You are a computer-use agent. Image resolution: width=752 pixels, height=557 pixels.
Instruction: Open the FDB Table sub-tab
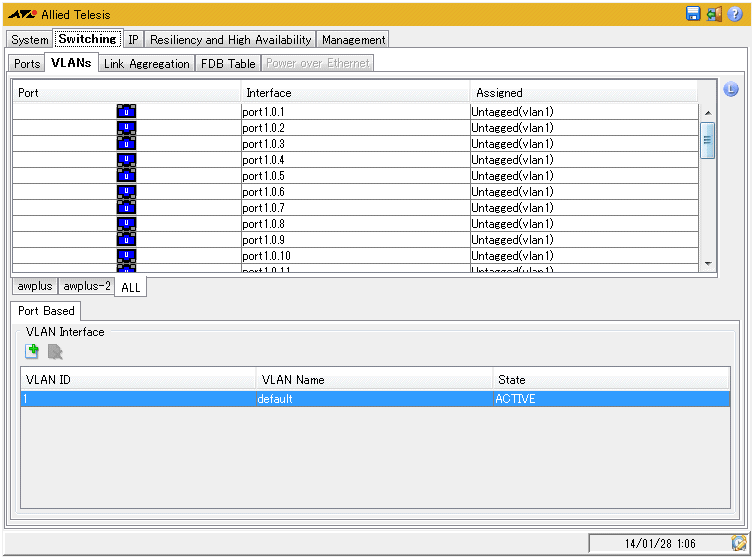tap(228, 63)
